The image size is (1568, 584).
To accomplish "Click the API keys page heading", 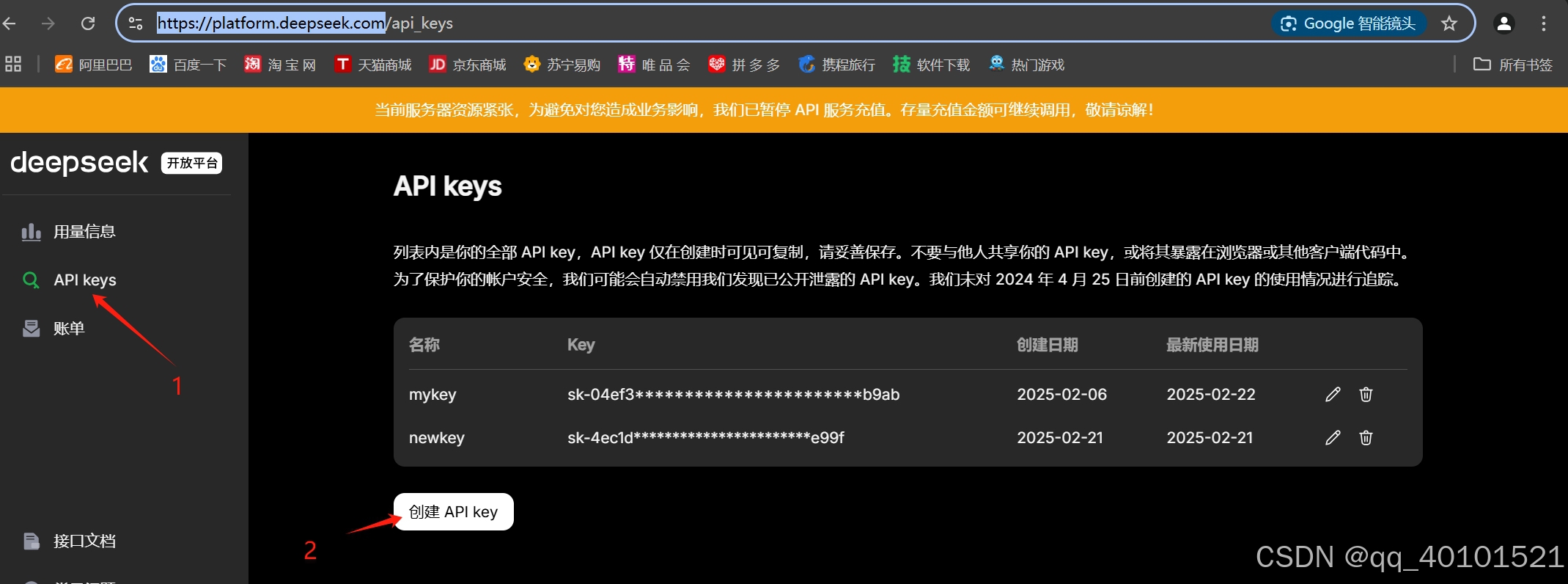I will 447,186.
